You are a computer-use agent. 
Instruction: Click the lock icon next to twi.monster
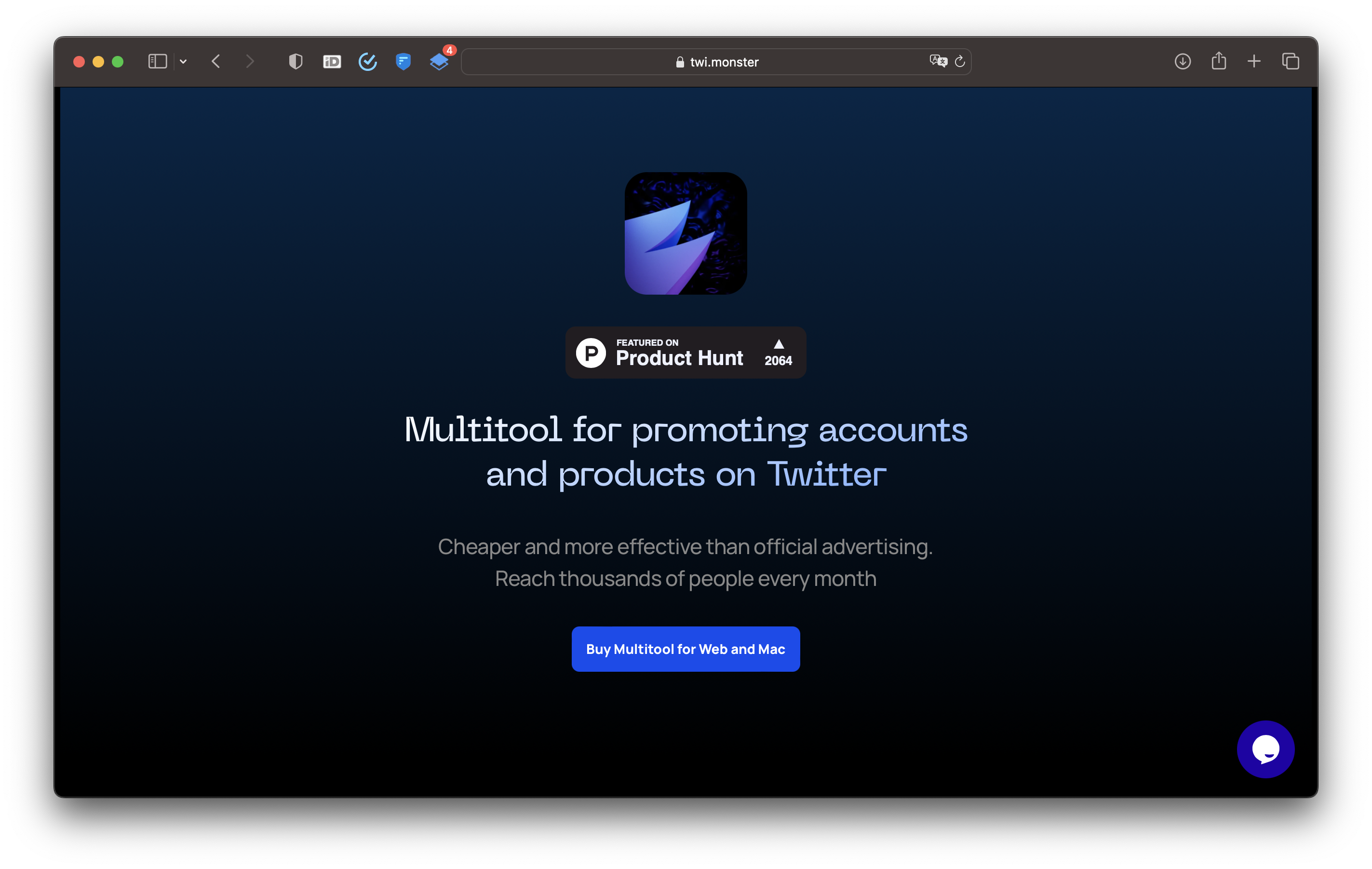point(680,62)
